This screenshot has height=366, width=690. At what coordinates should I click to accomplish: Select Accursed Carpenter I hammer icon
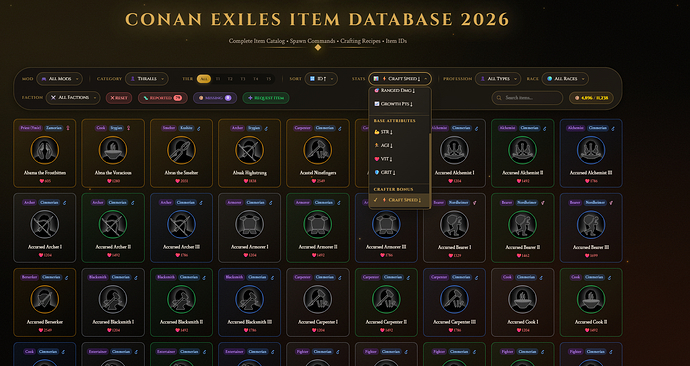tap(318, 299)
